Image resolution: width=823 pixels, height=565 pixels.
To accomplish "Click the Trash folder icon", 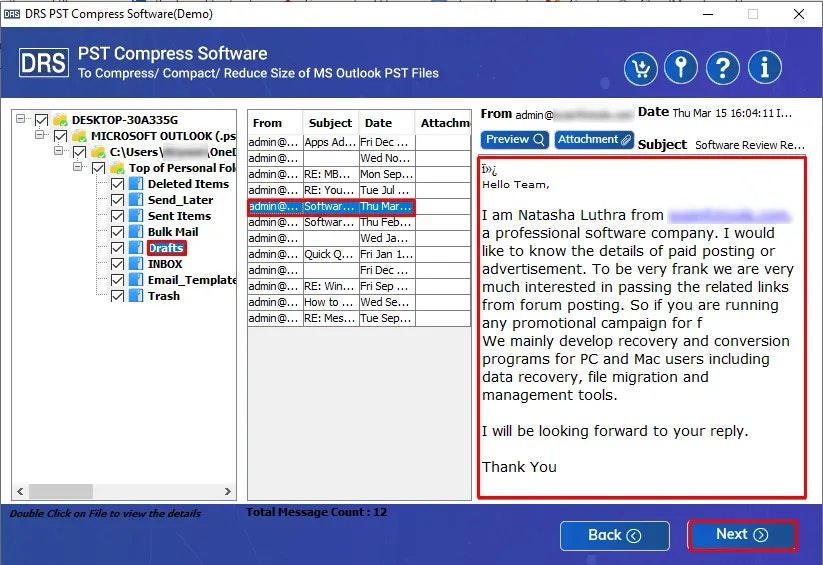I will click(x=136, y=296).
